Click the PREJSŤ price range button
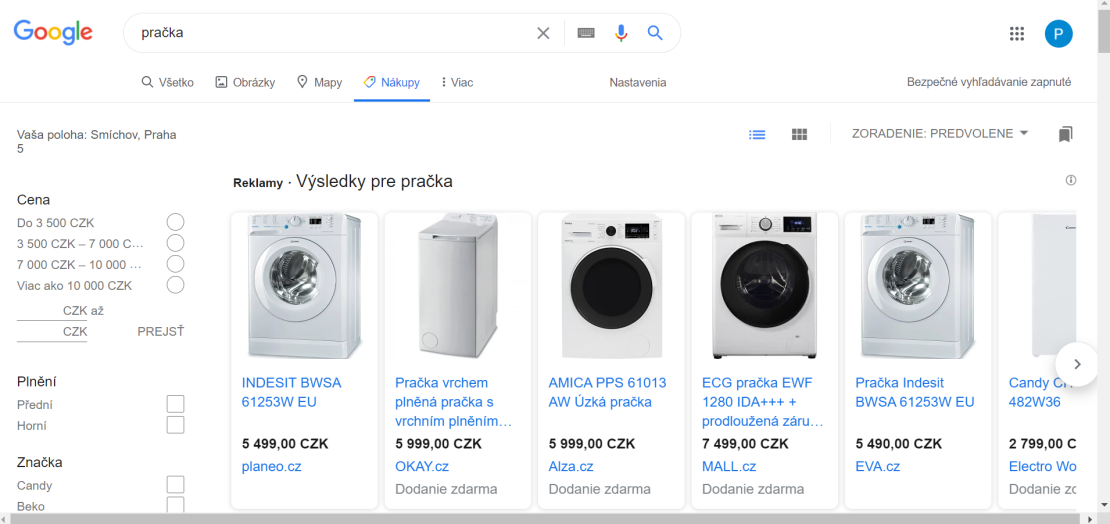Screen dimensions: 1110x524 tap(161, 331)
